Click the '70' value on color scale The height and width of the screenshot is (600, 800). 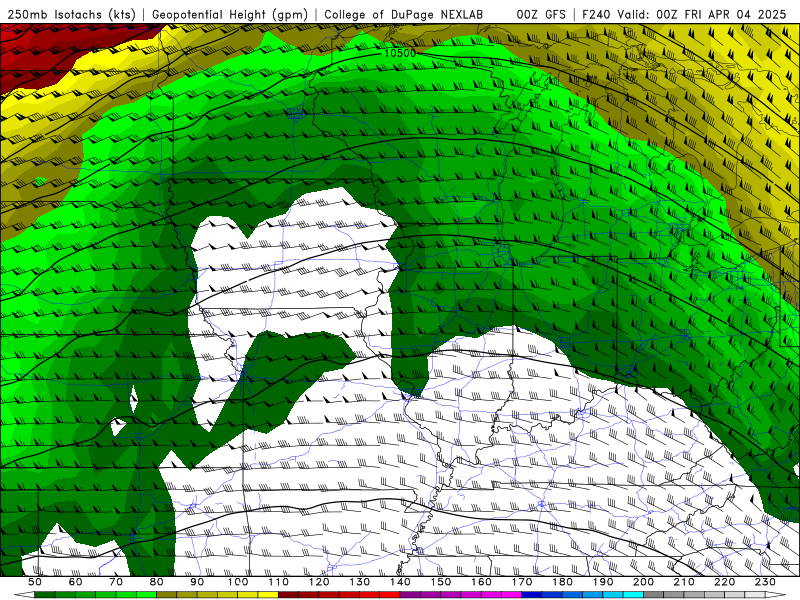pyautogui.click(x=116, y=582)
